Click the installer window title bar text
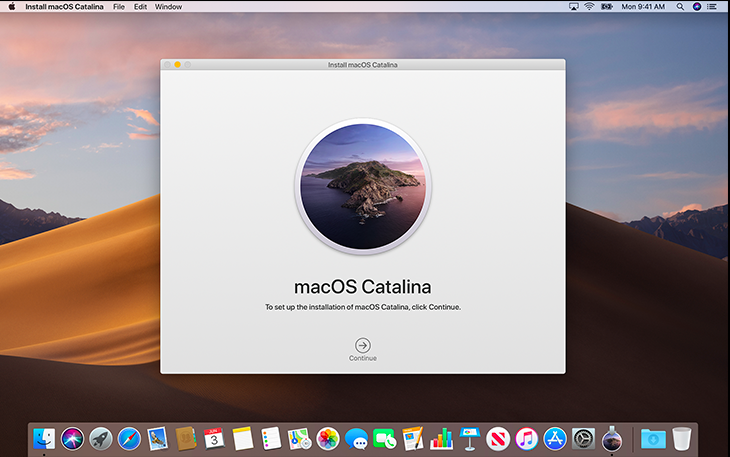The width and height of the screenshot is (730, 457). pos(363,65)
